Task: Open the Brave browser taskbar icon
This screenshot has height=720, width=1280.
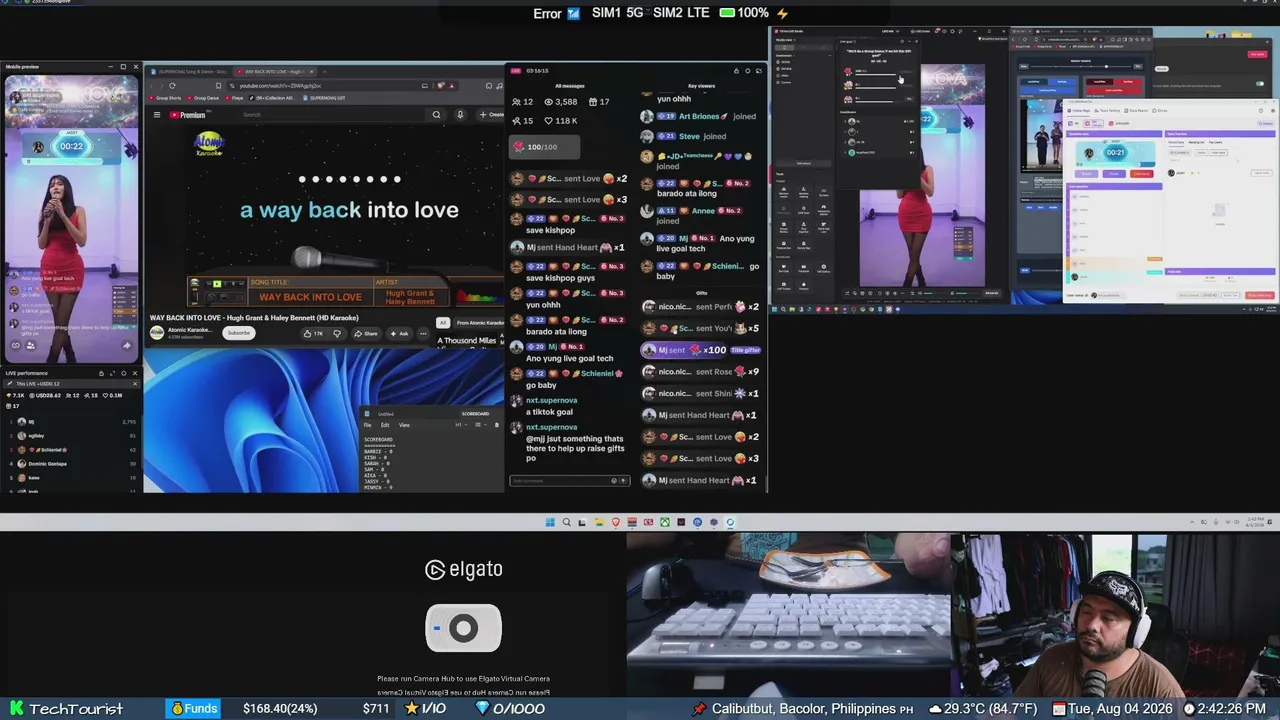Action: coord(615,522)
